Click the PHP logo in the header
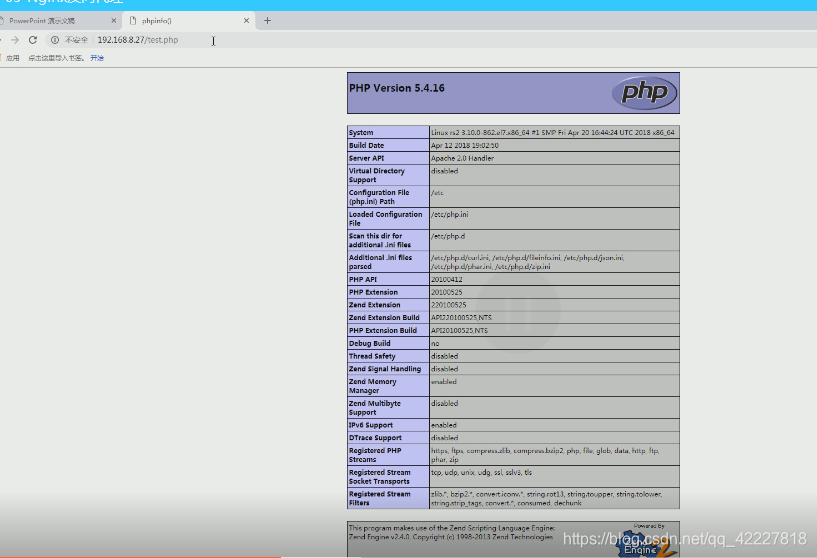 (x=644, y=93)
